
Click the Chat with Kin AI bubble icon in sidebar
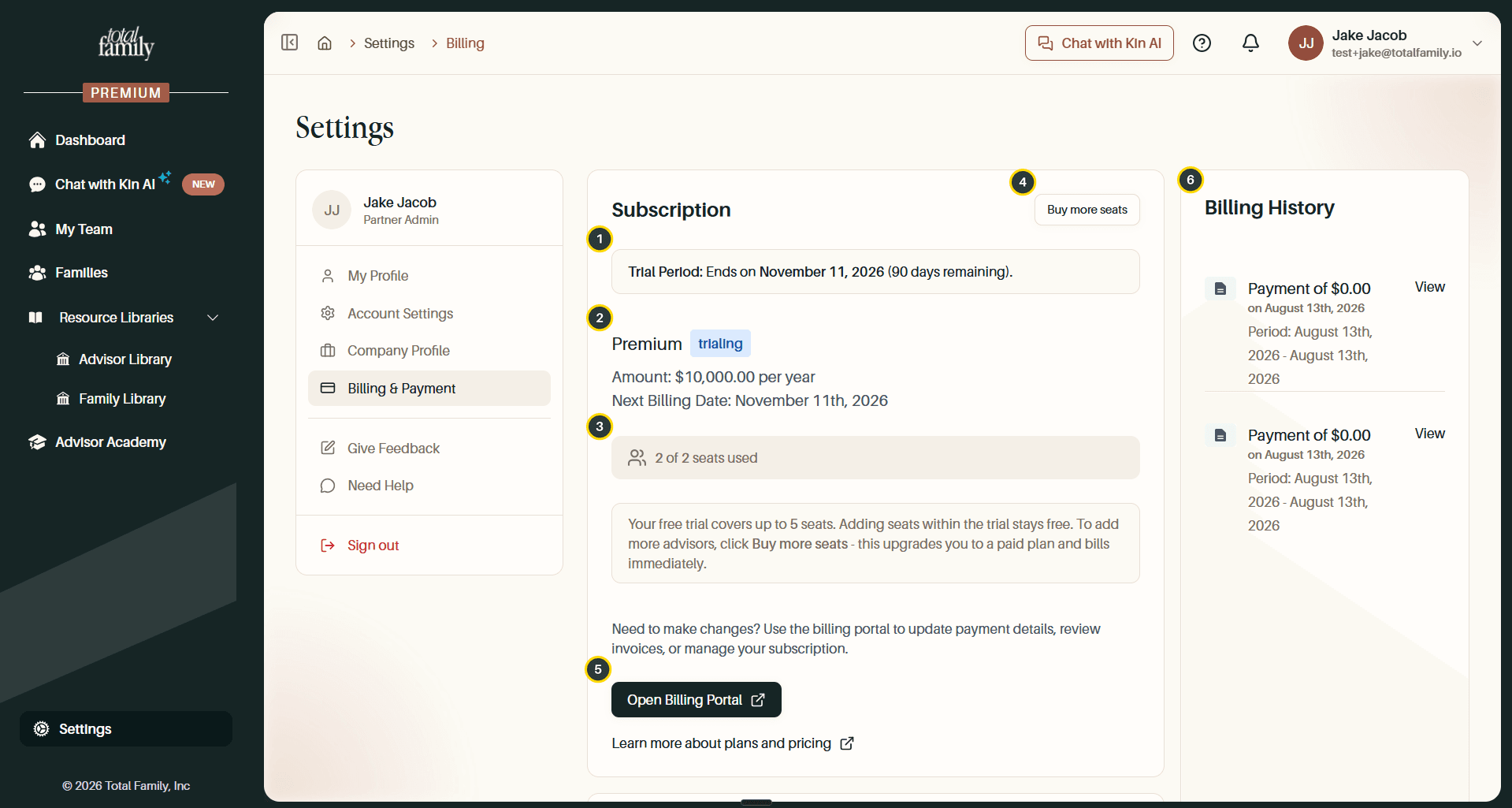pyautogui.click(x=37, y=184)
